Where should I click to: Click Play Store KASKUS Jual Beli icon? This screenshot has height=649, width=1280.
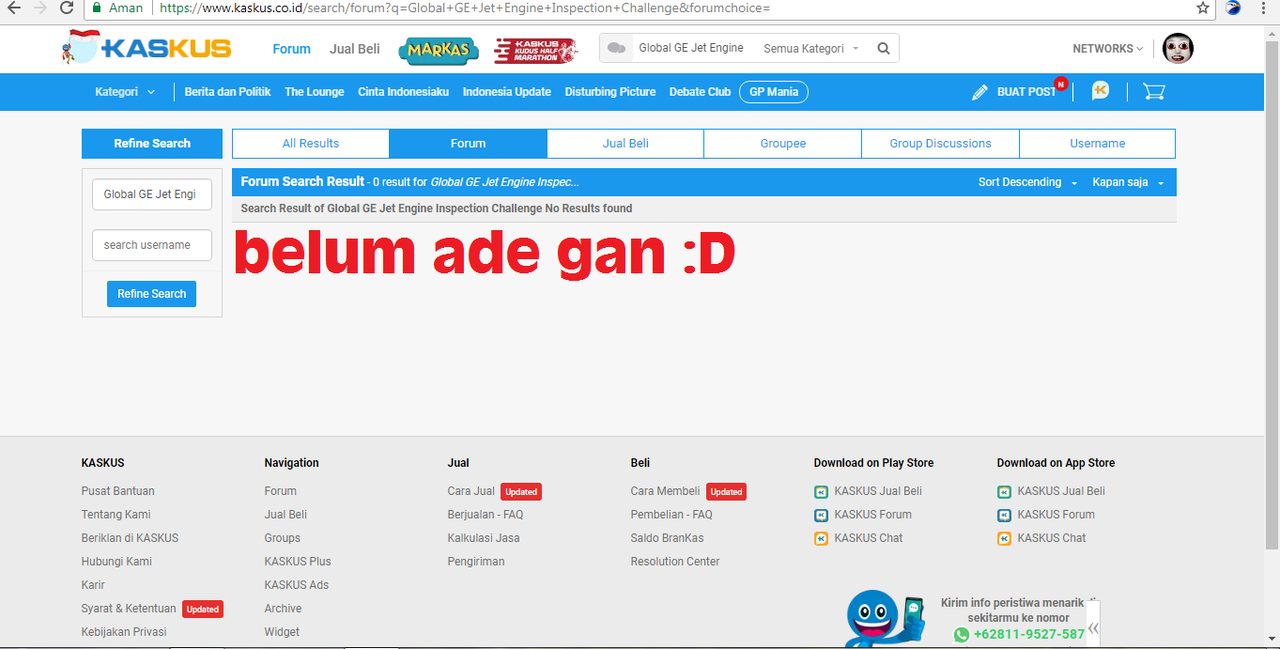tap(821, 492)
